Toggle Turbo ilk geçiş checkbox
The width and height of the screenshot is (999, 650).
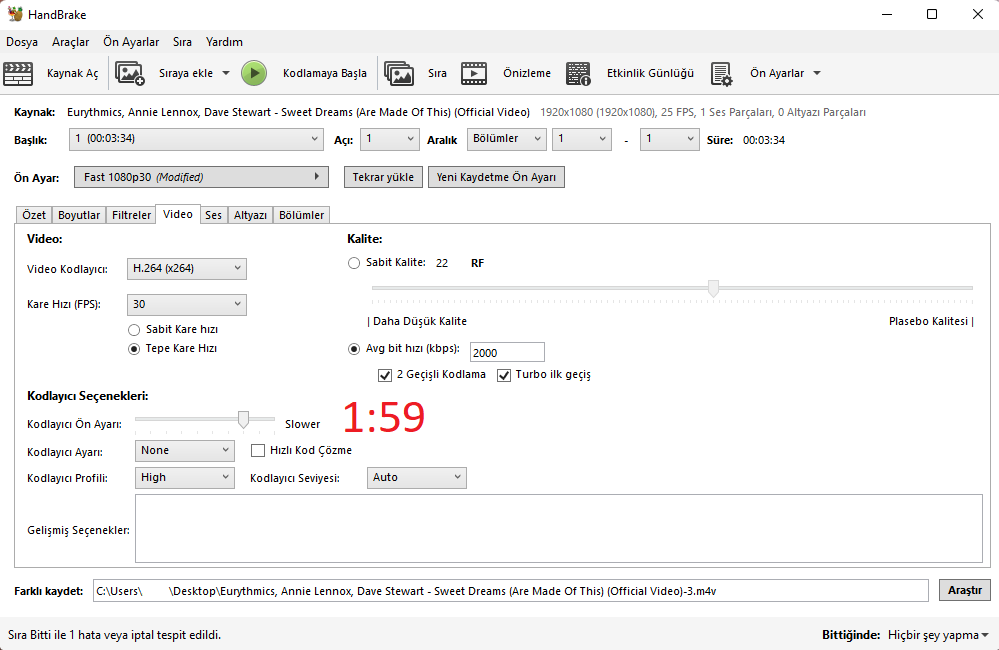click(x=504, y=375)
